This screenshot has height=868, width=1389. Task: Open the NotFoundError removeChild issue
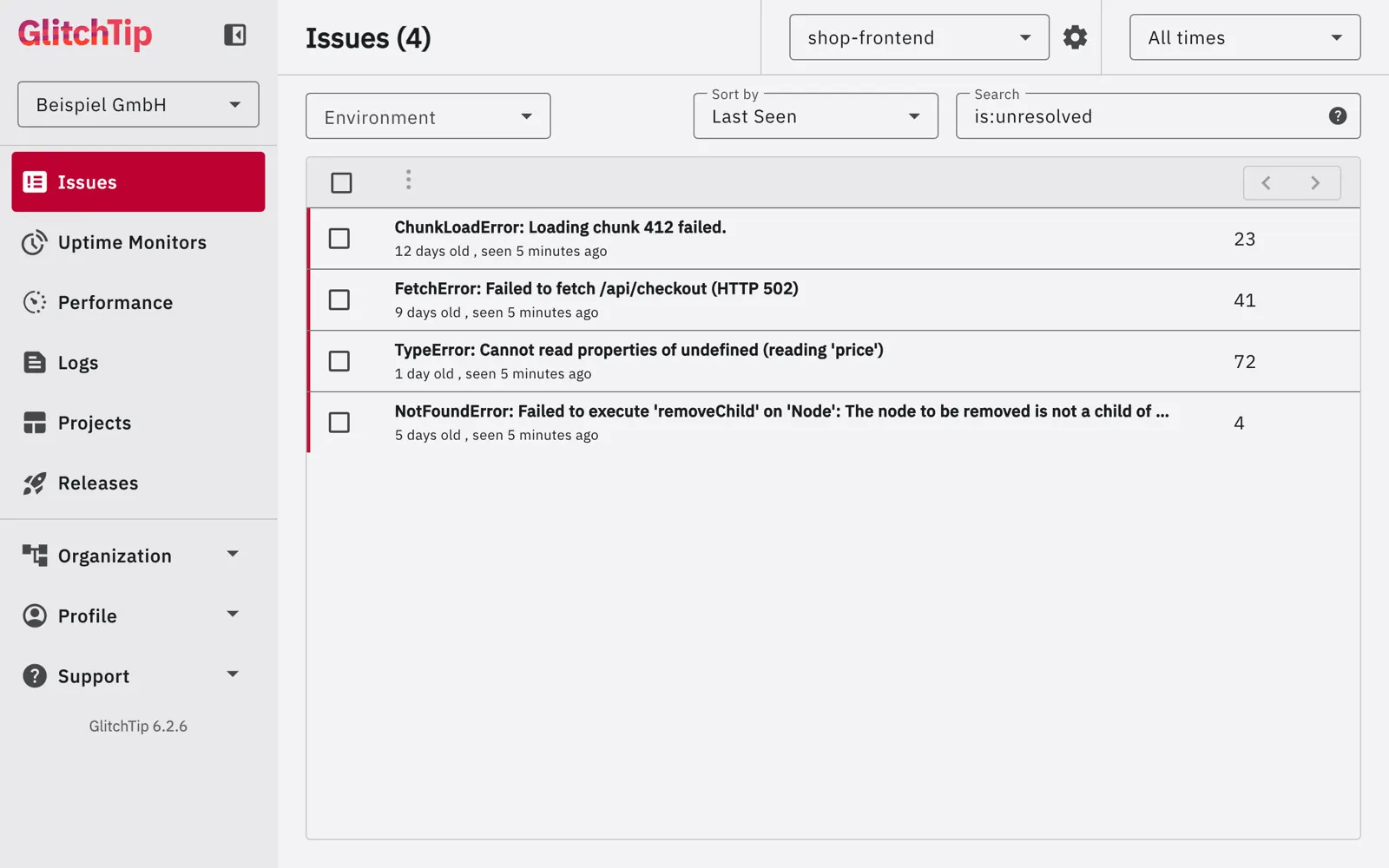click(x=781, y=411)
